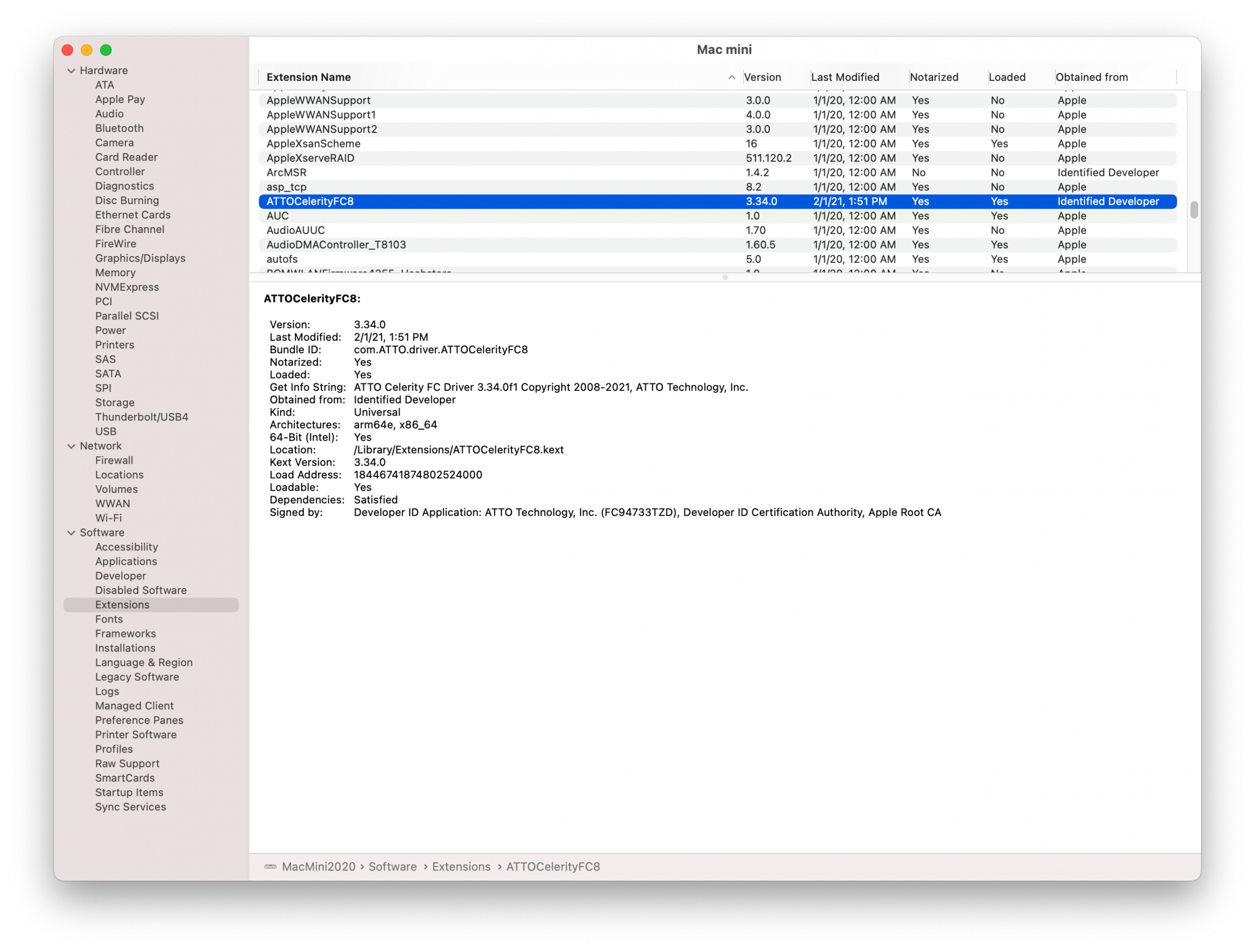Click Software in the path bar
This screenshot has height=952, width=1255.
(x=392, y=867)
